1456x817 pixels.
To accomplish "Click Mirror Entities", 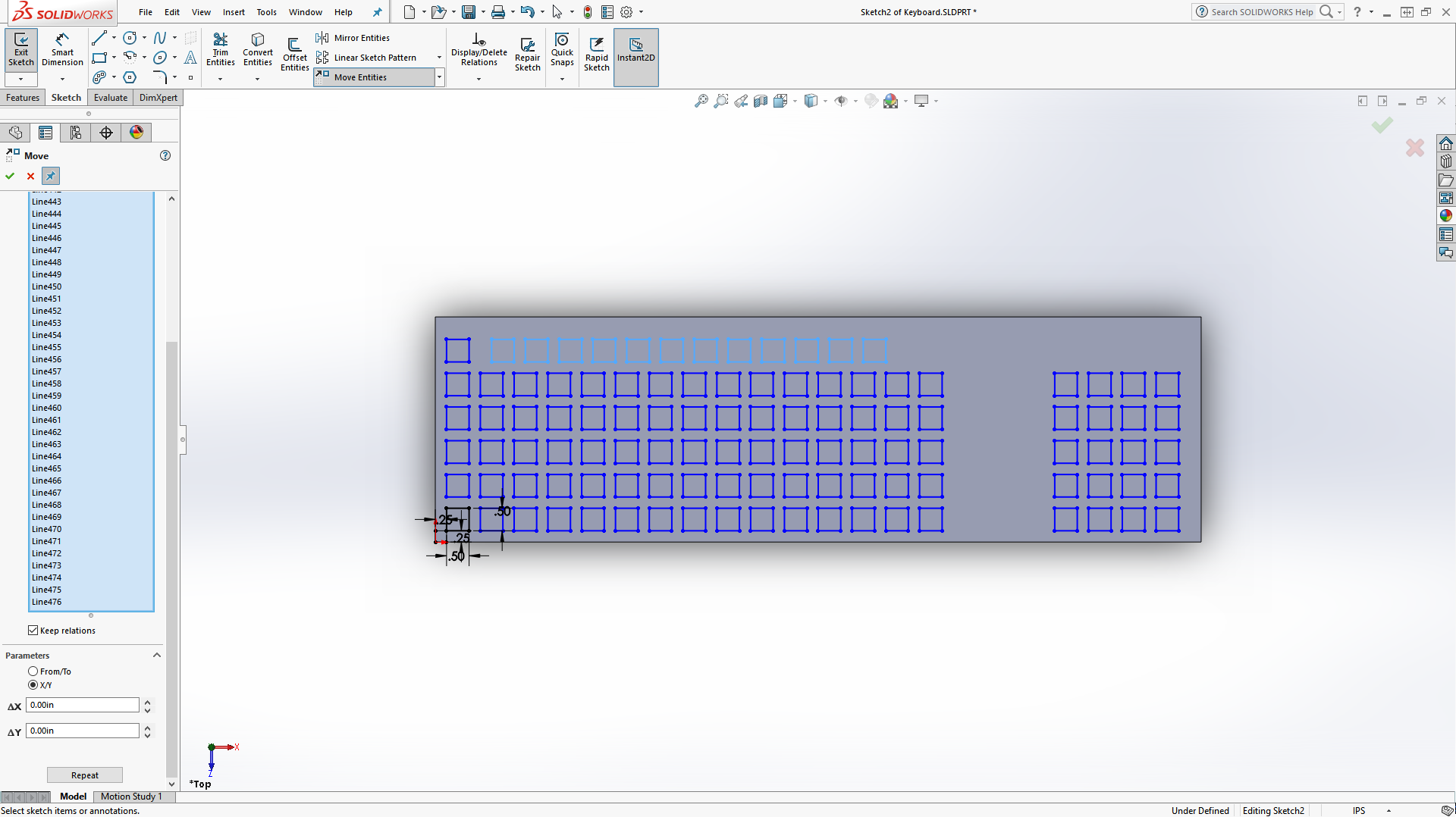I will pos(353,38).
